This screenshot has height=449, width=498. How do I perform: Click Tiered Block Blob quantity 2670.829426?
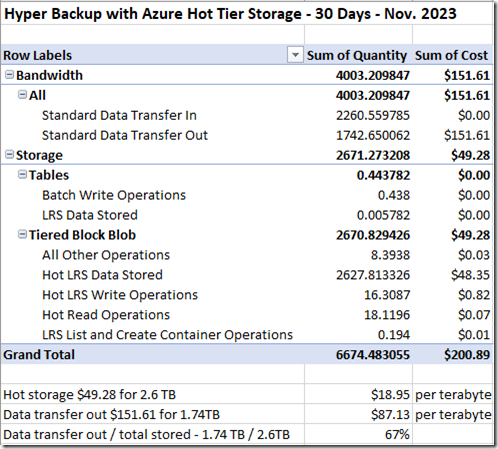click(x=373, y=235)
